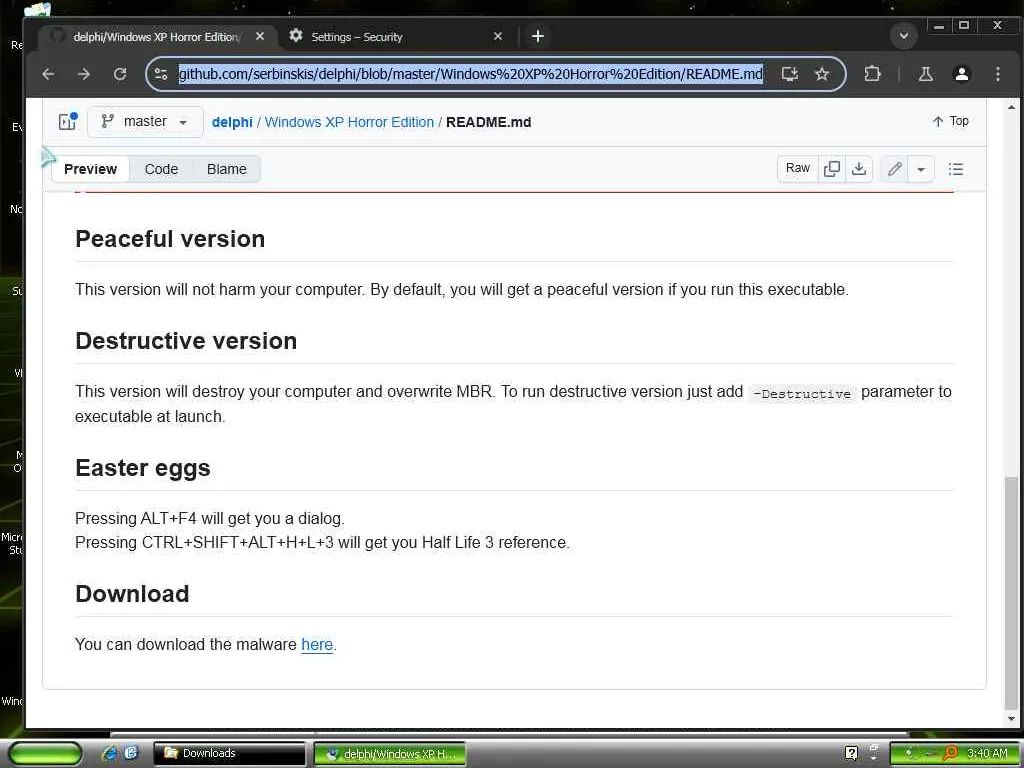Screen dimensions: 1024x768
Task: Reload the current GitHub page
Action: pos(120,74)
